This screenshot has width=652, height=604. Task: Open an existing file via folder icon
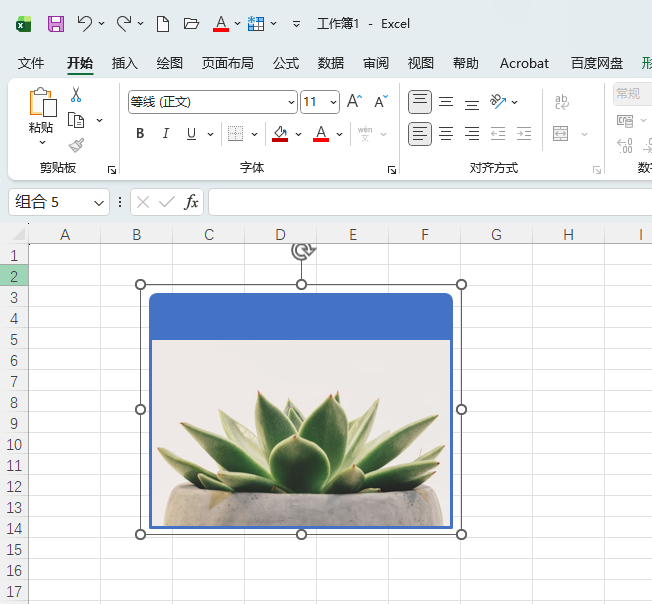pos(191,24)
